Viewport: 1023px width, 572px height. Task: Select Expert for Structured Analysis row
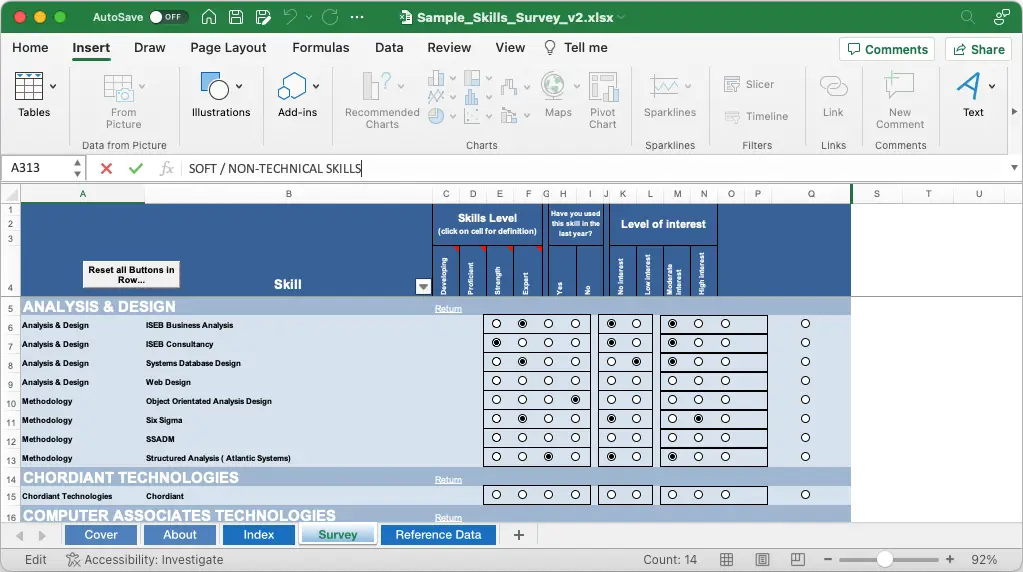575,457
